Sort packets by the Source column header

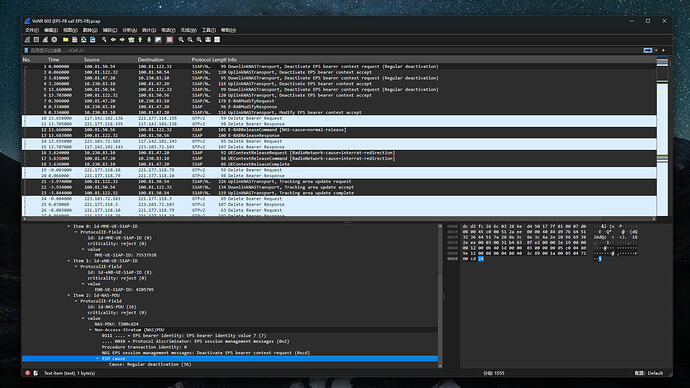coord(92,59)
